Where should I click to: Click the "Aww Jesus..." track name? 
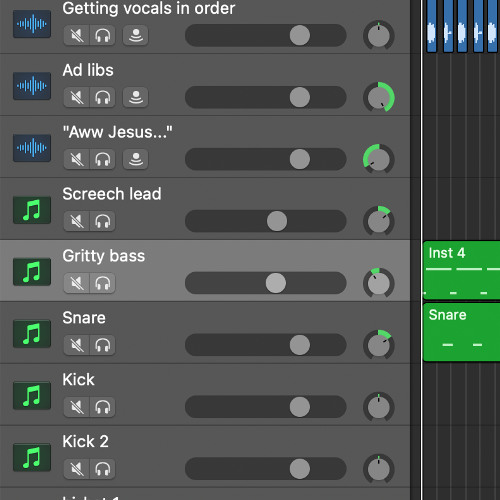(118, 132)
